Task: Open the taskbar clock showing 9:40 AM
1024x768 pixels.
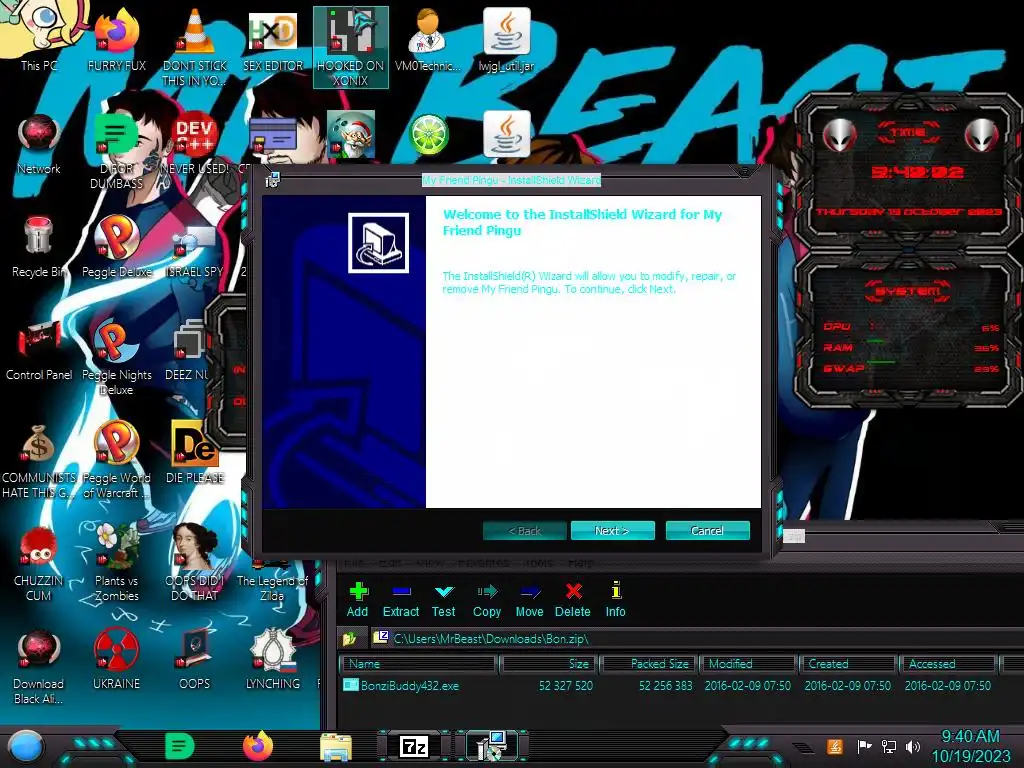Action: (x=970, y=746)
